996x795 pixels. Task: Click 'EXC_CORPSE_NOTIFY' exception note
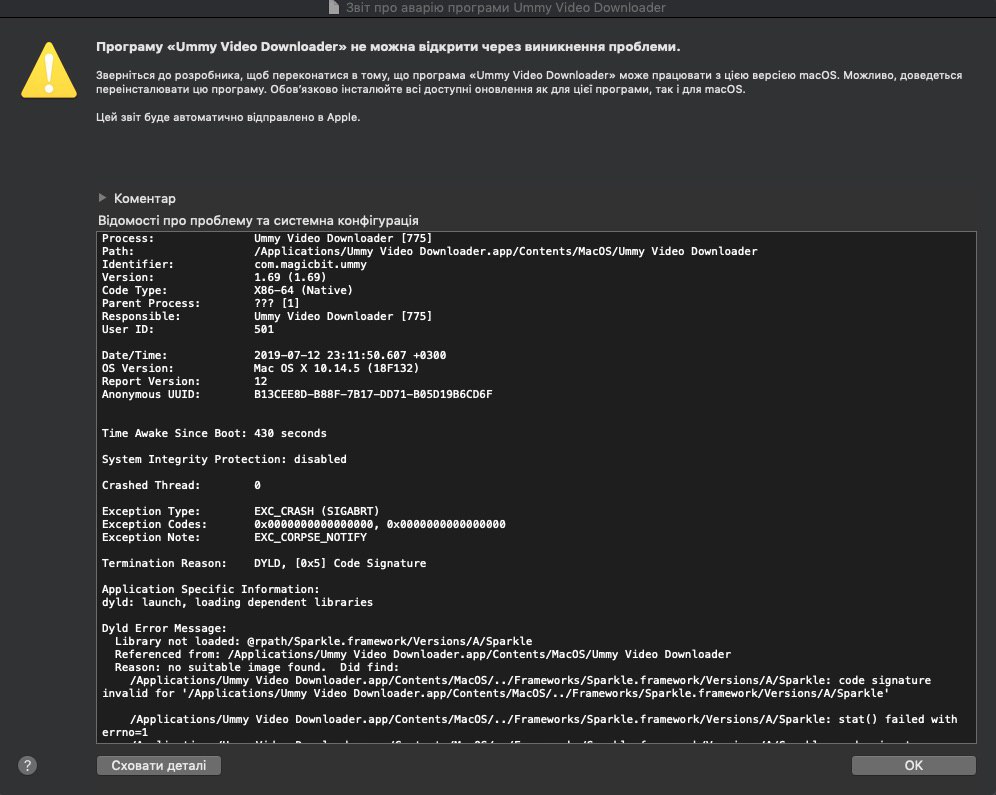pos(310,537)
